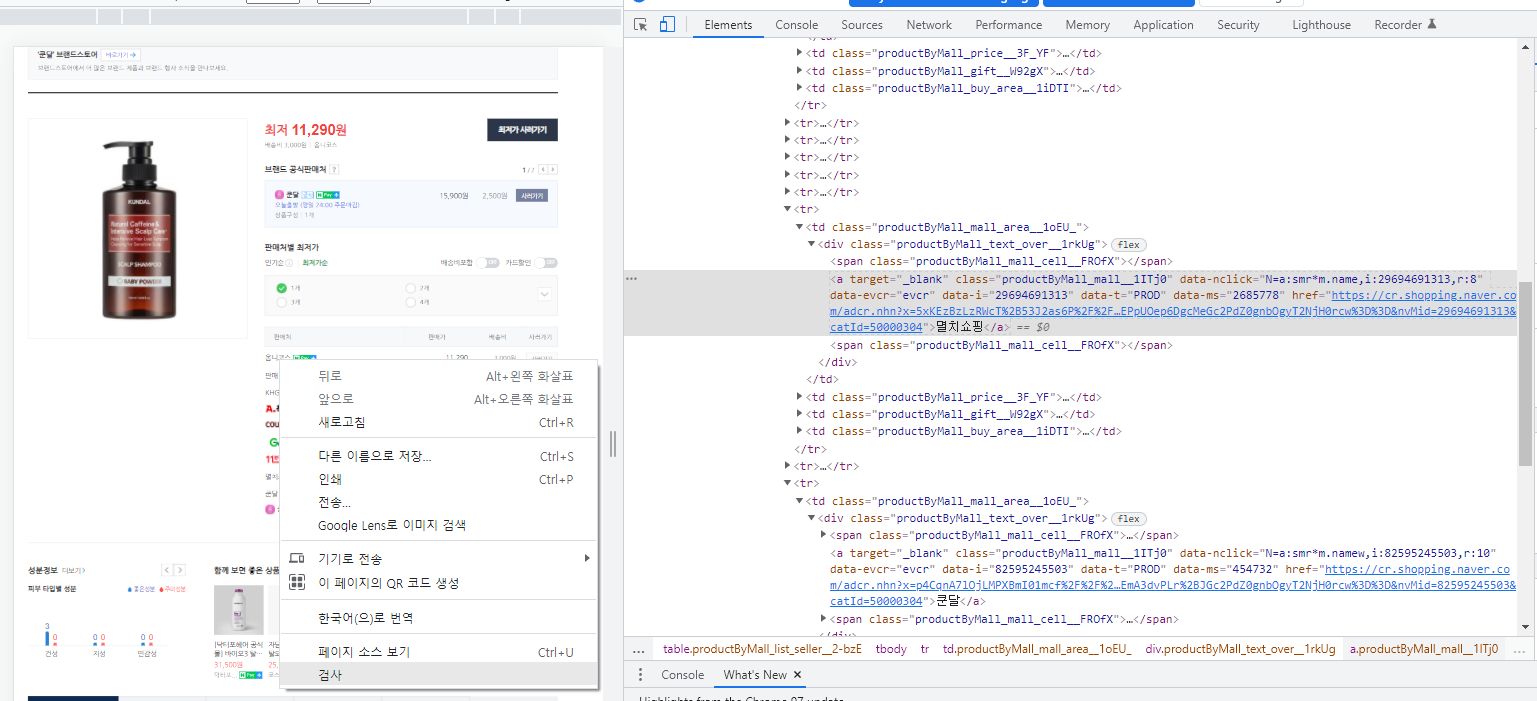Click the 바로가기 link beside 쿤달 브랜드스토어
The height and width of the screenshot is (701, 1537).
121,54
